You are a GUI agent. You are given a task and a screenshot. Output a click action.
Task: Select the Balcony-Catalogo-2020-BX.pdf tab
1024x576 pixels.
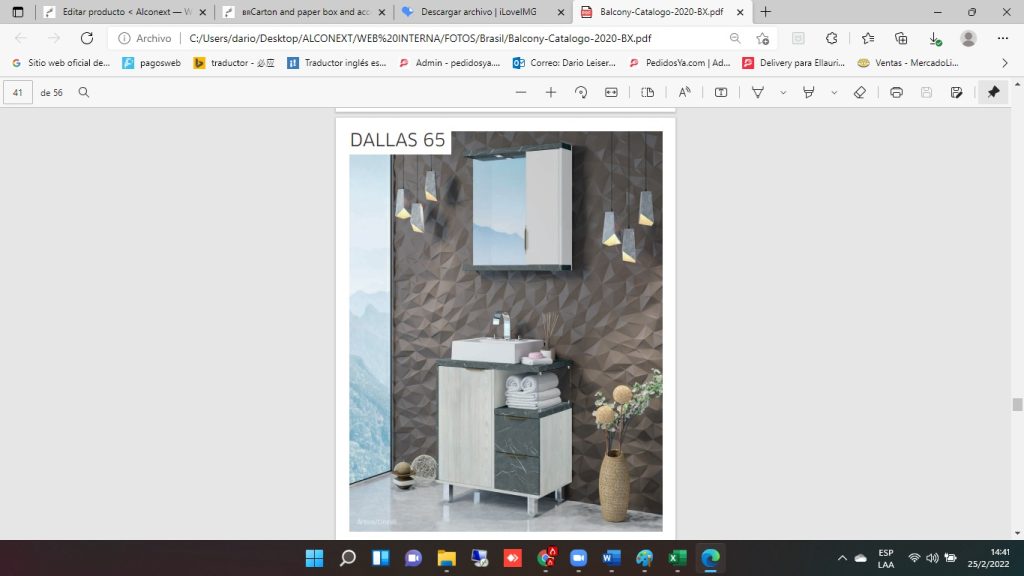coord(662,12)
